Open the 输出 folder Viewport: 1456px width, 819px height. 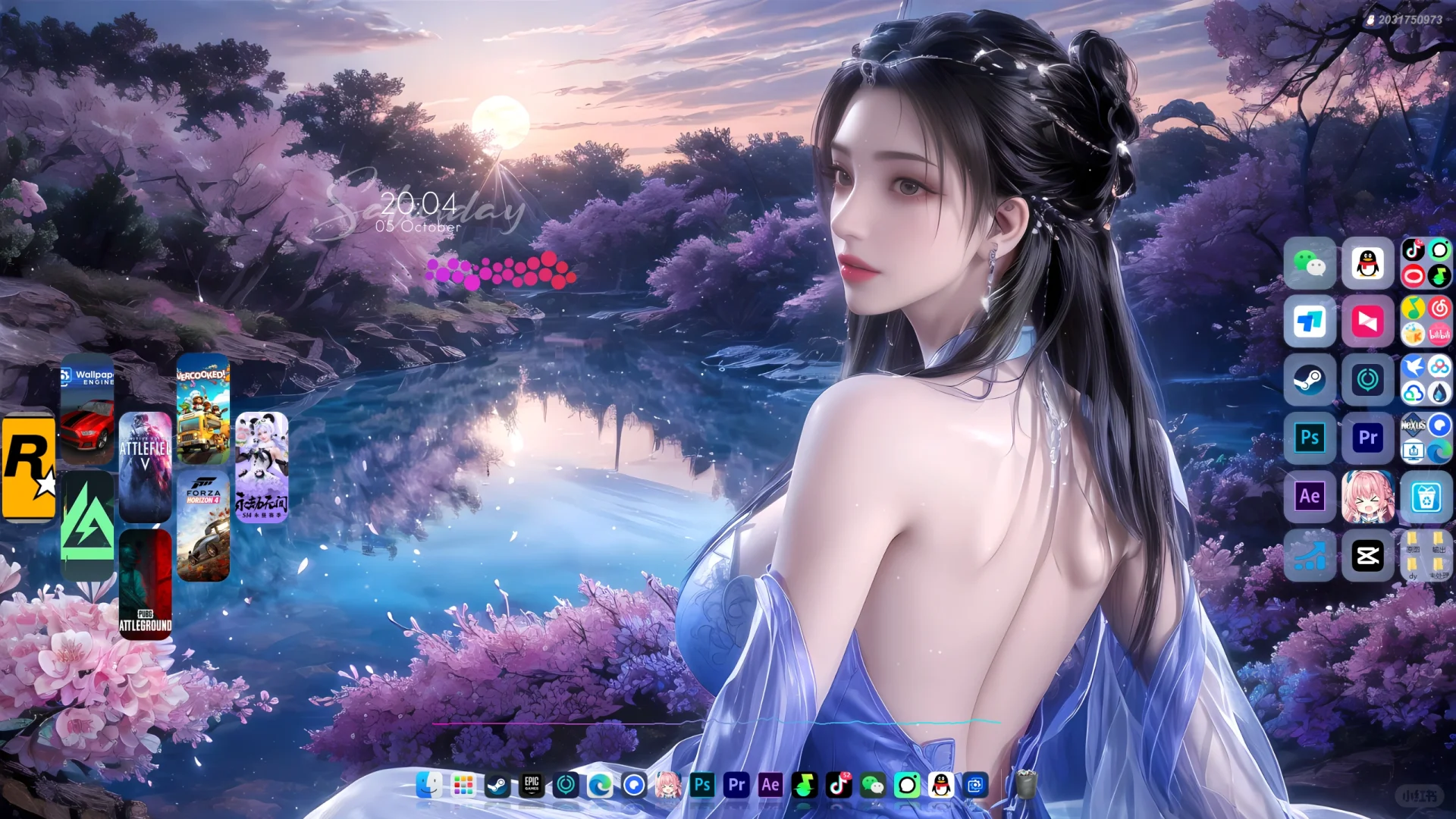coord(1439,543)
